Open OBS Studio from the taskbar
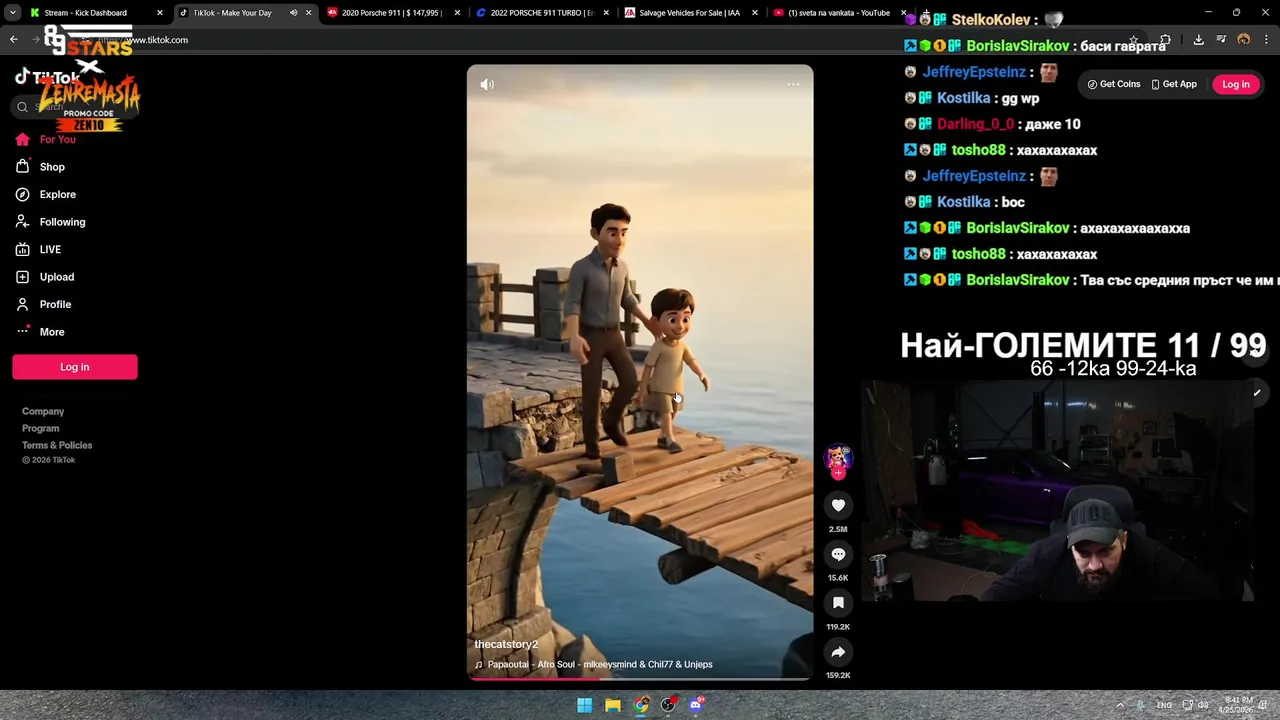1280x720 pixels. (x=668, y=705)
